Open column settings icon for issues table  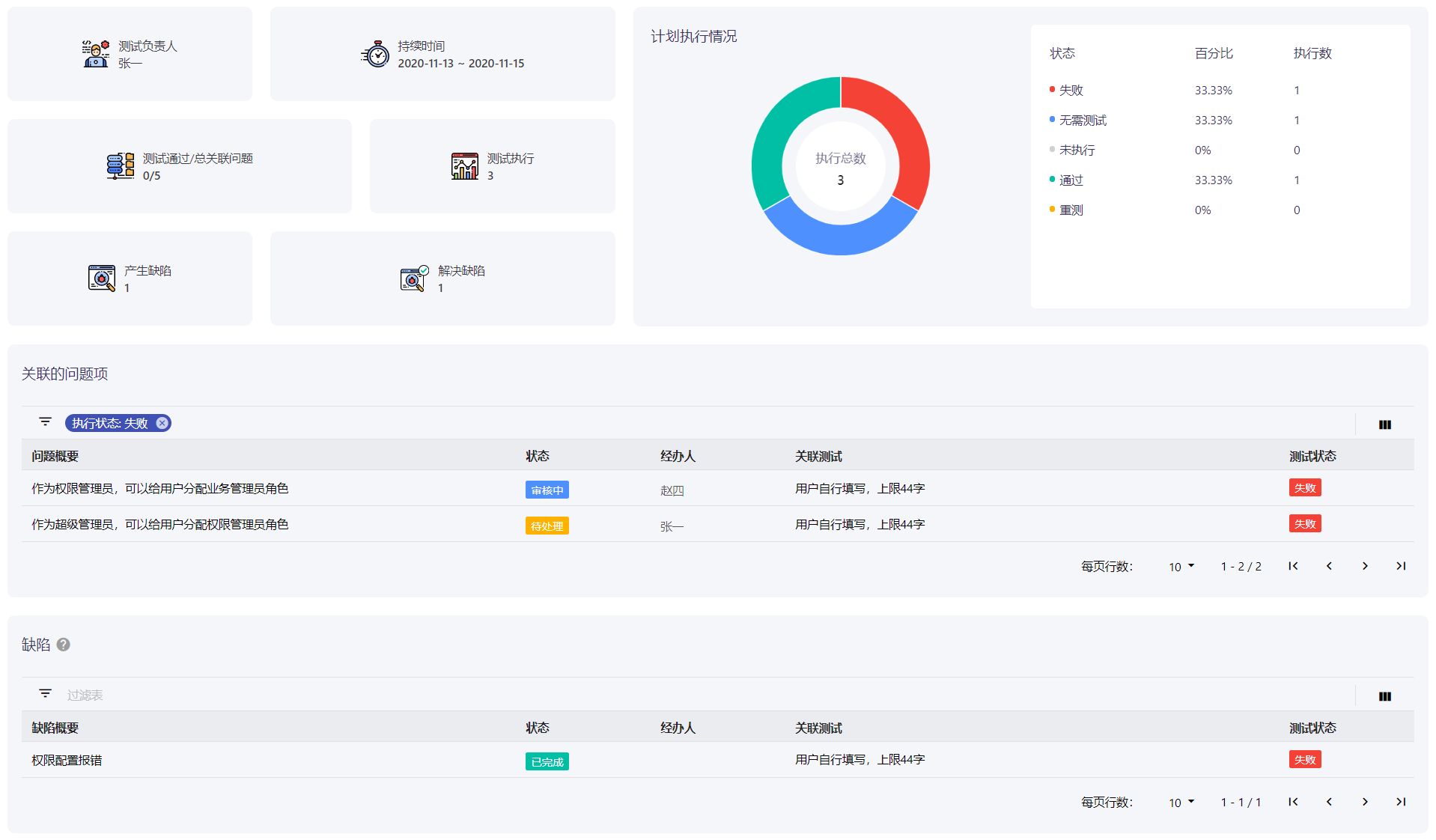pyautogui.click(x=1385, y=424)
